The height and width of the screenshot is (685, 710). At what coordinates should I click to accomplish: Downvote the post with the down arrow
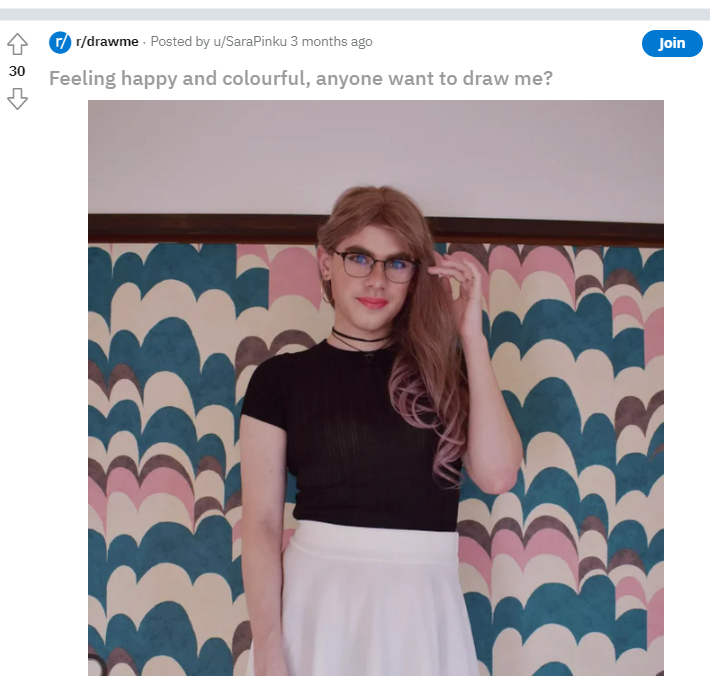pyautogui.click(x=17, y=99)
